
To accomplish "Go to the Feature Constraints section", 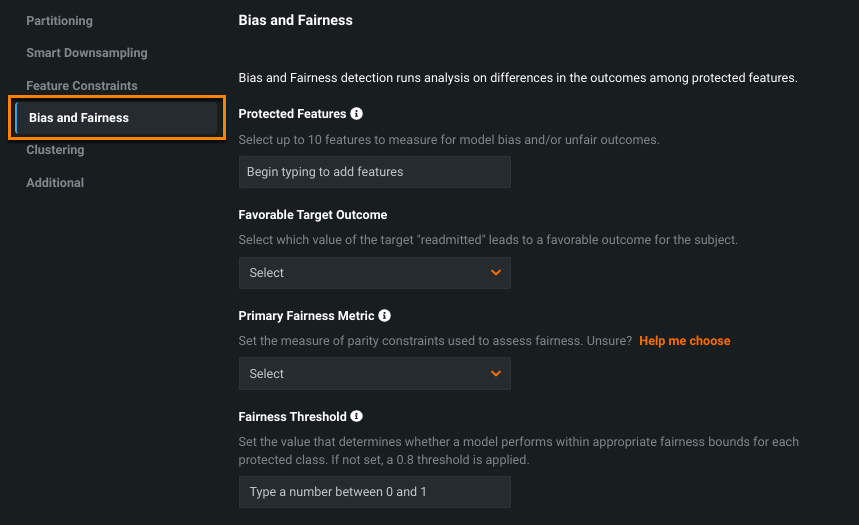I will coord(82,86).
